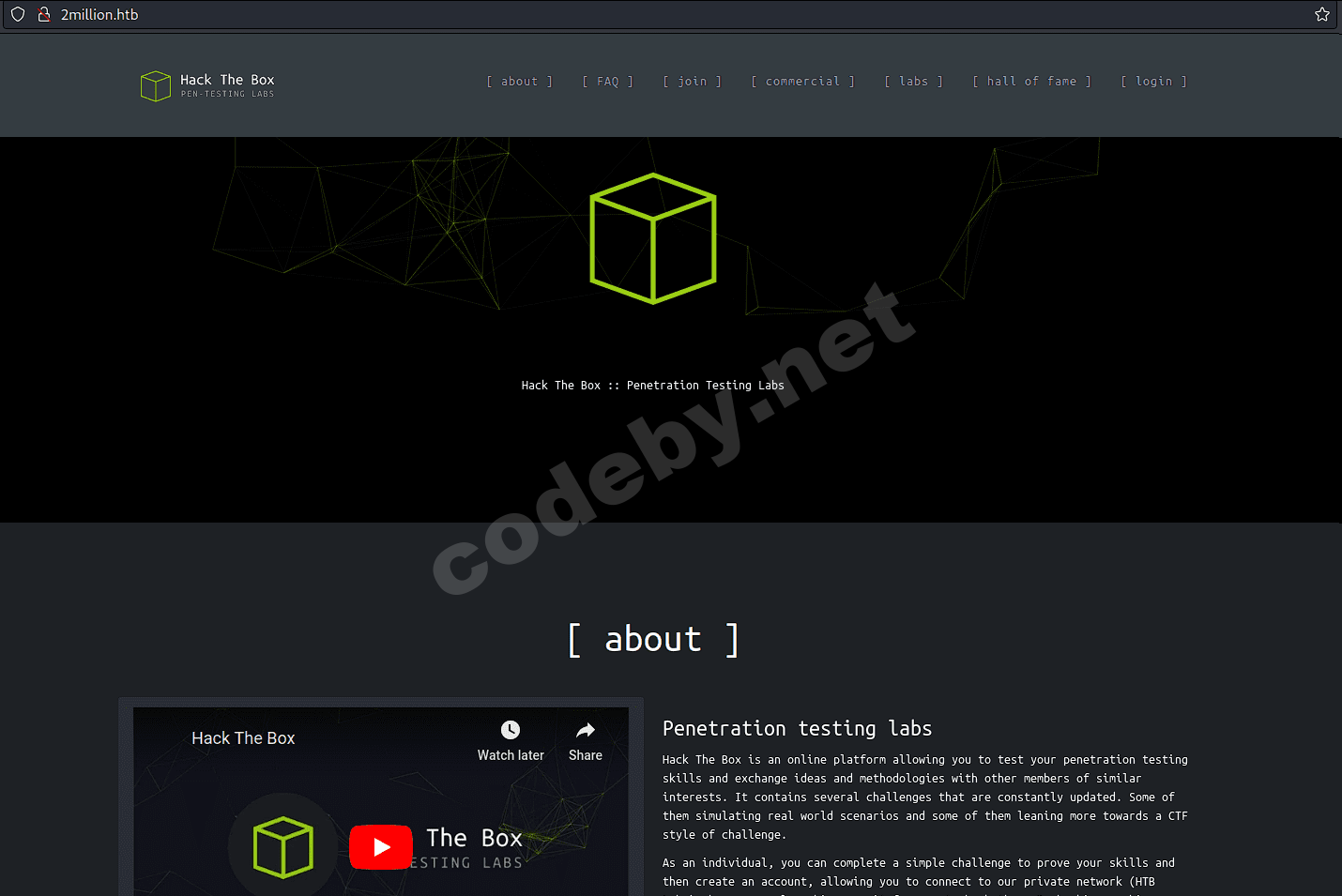Click the large green cube logo in the hero
Viewport: 1342px width, 896px height.
653,238
